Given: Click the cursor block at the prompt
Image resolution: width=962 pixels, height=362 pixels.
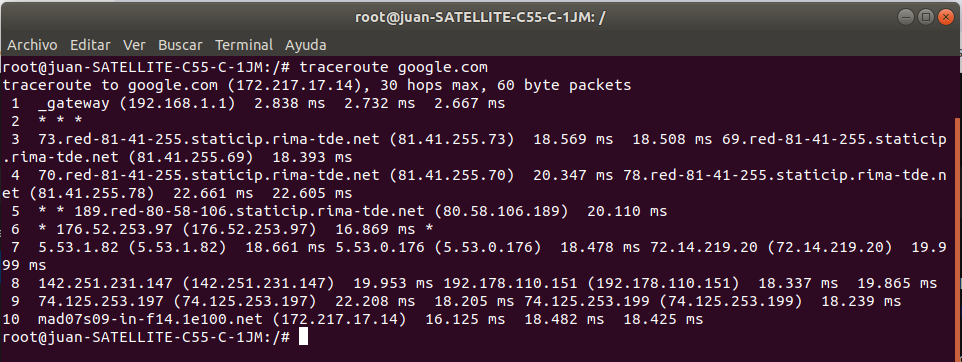Looking at the screenshot, I should [x=303, y=337].
